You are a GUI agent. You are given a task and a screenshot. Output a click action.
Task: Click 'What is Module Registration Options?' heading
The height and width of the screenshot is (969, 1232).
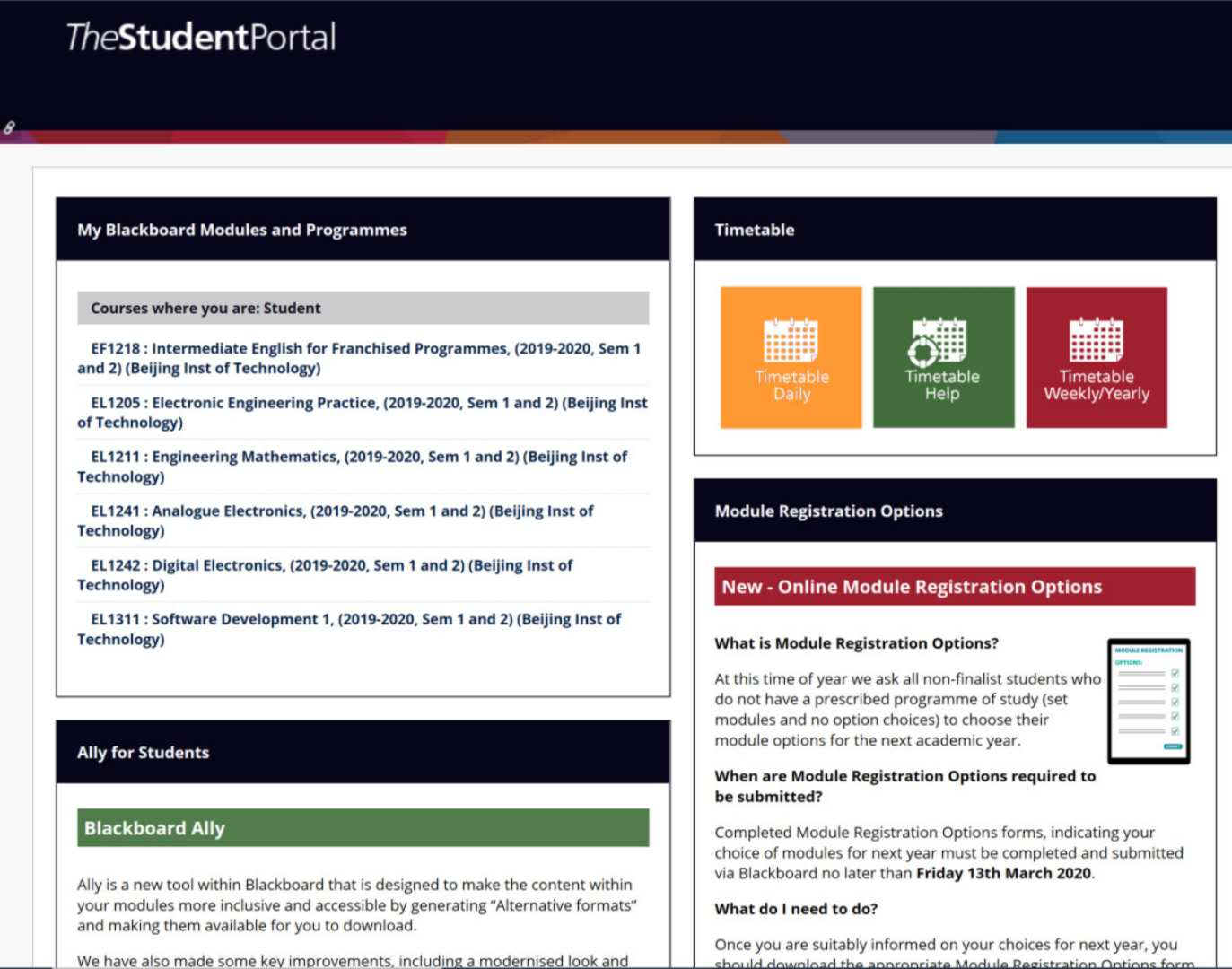tap(856, 642)
